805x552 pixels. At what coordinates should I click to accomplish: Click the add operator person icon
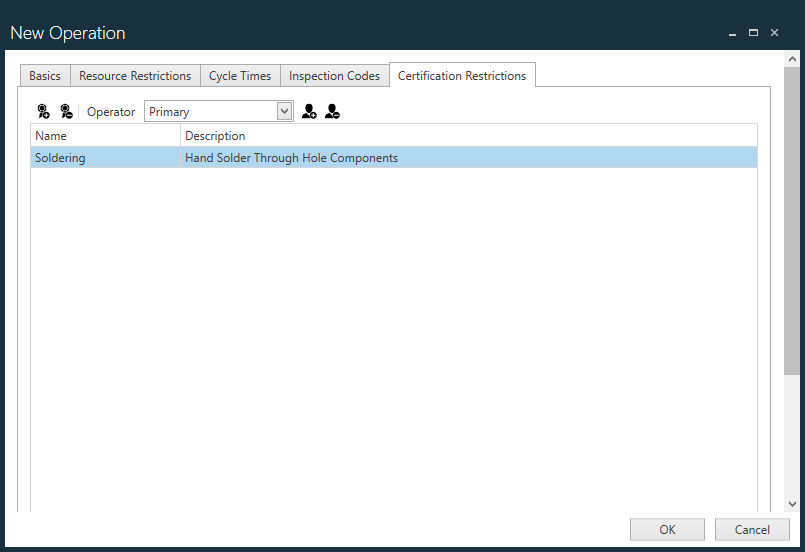point(309,112)
